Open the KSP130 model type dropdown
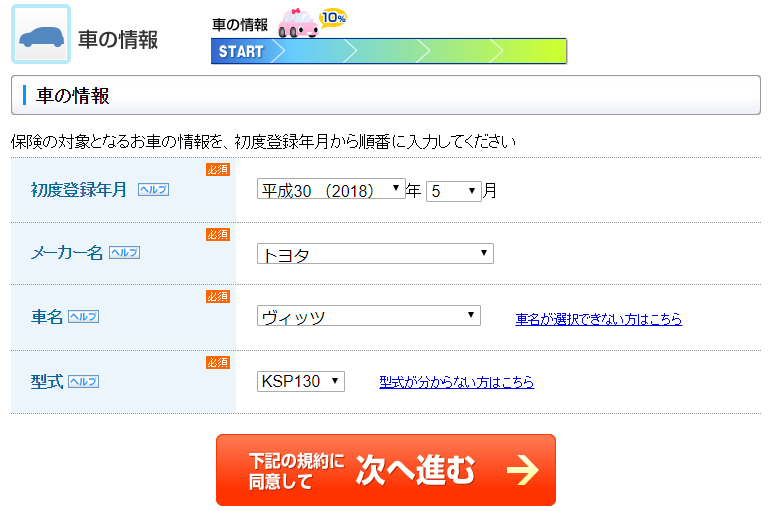The height and width of the screenshot is (511, 773). [300, 381]
